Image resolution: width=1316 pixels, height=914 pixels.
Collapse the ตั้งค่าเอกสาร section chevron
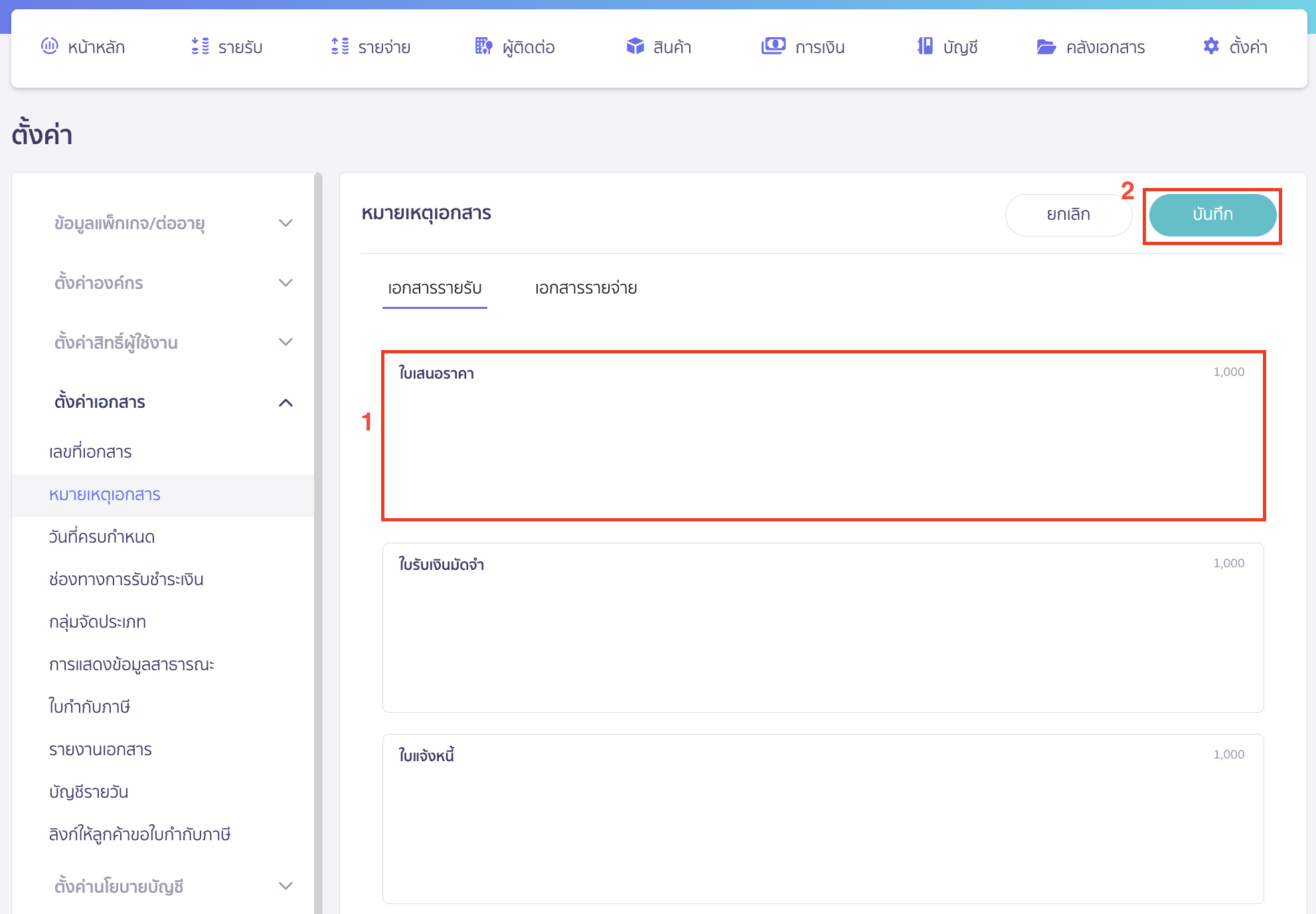click(x=286, y=403)
